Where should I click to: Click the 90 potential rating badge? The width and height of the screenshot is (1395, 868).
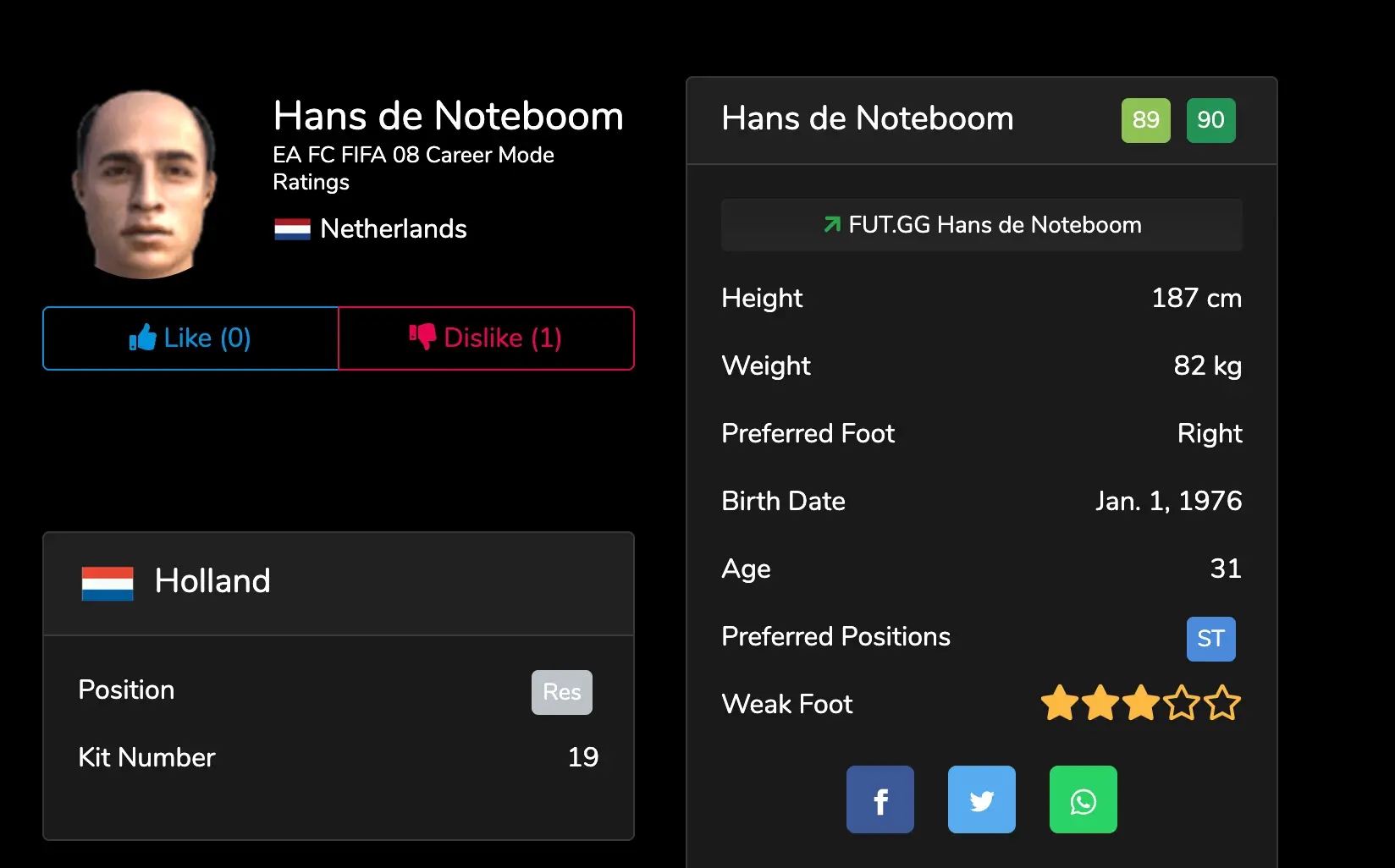click(1210, 120)
